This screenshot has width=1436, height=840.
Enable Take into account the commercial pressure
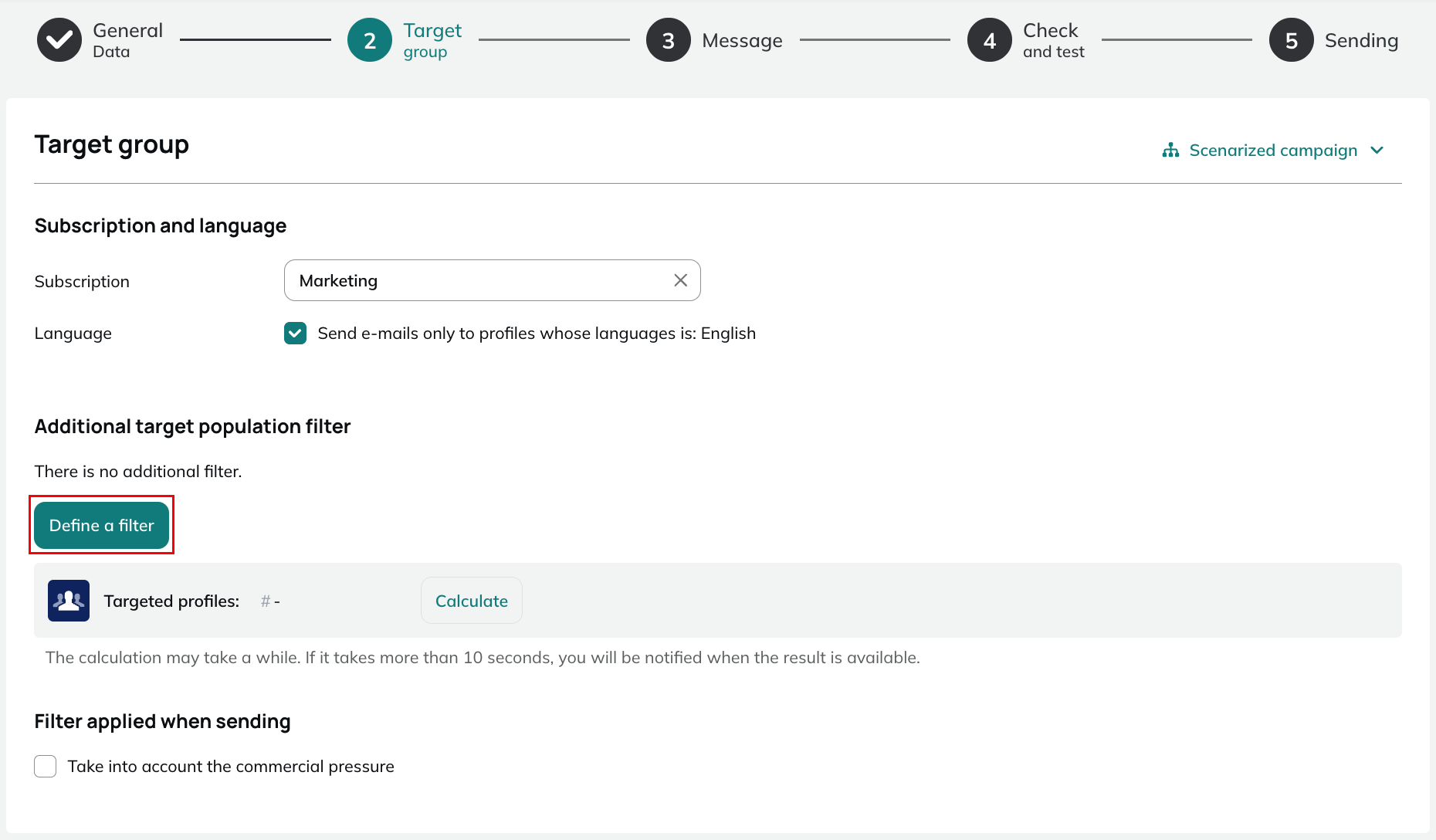46,767
